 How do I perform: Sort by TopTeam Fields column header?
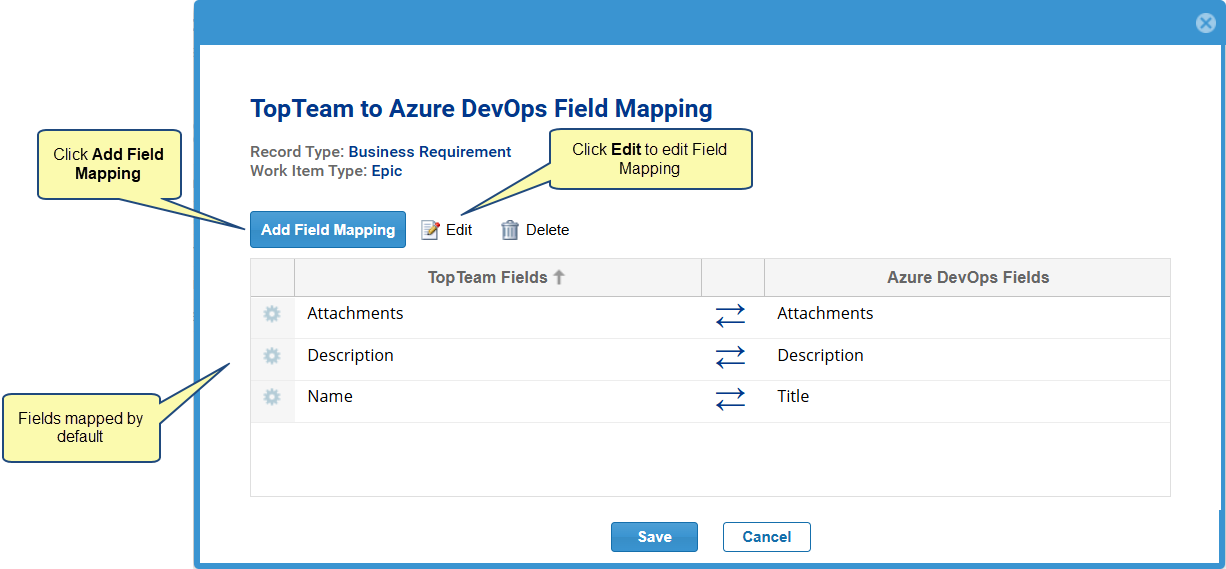click(x=488, y=278)
